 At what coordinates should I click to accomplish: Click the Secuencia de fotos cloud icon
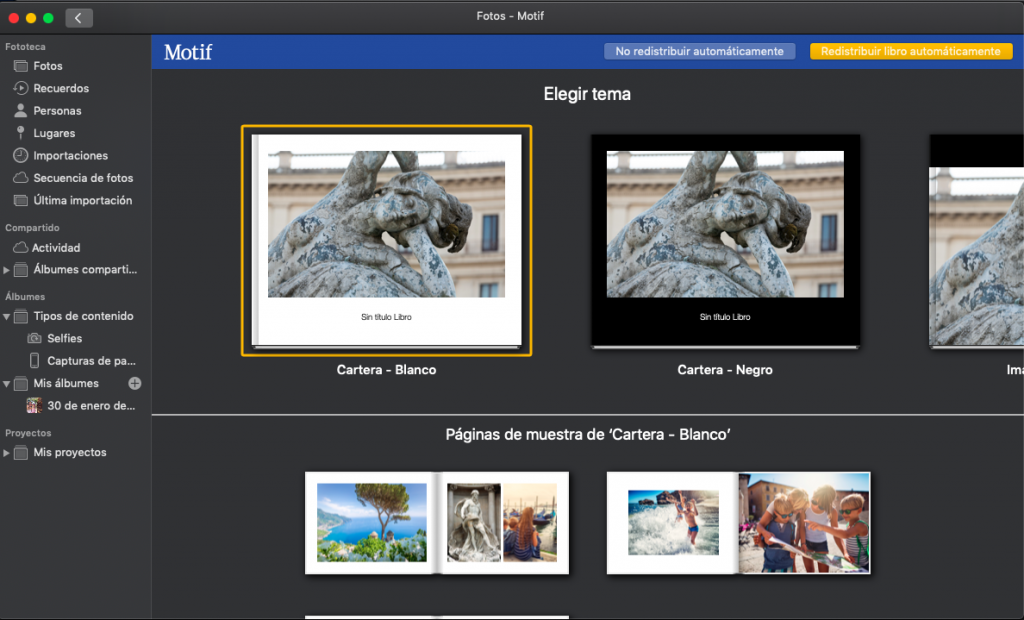click(21, 178)
